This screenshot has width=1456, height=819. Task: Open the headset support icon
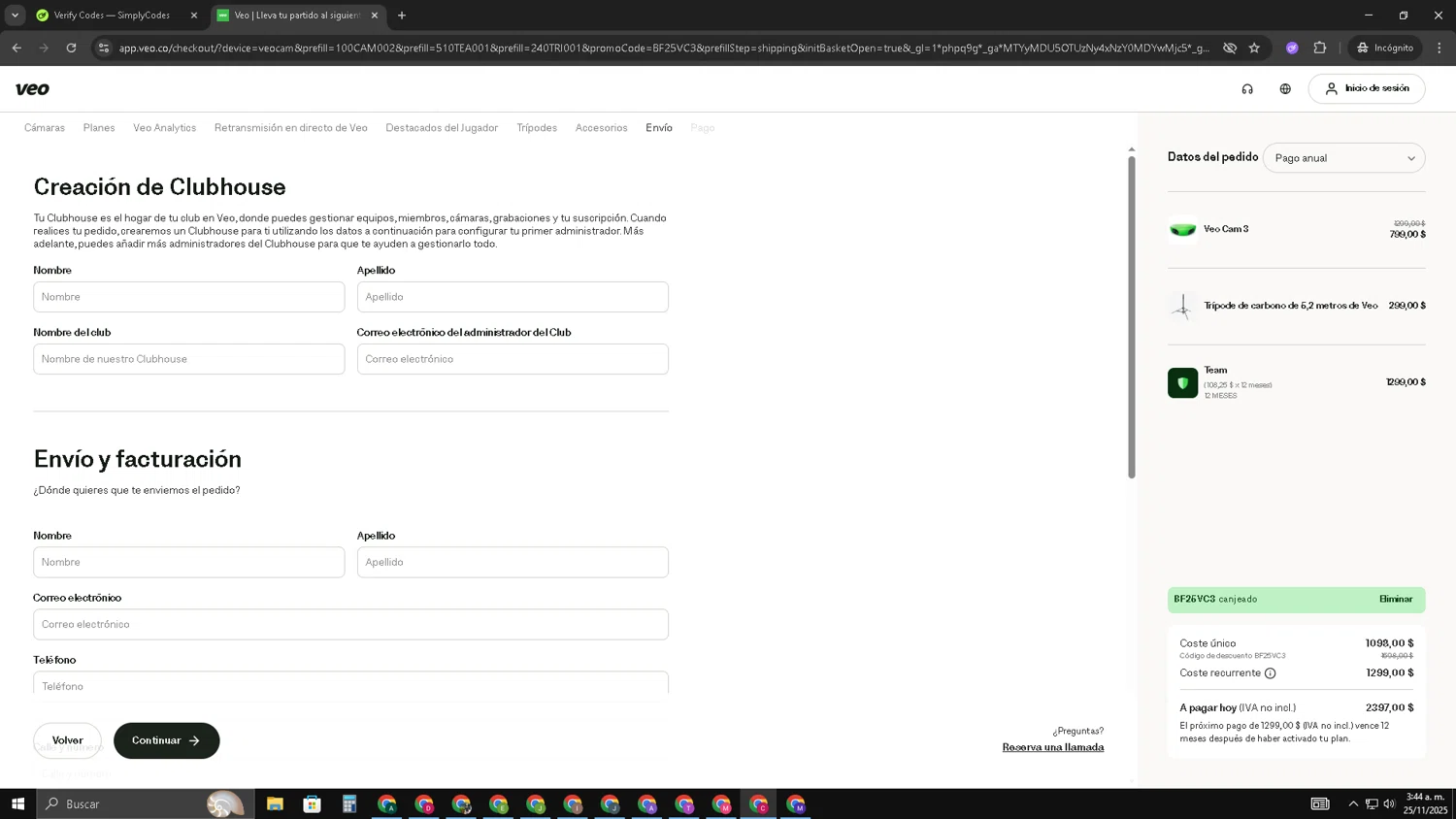[x=1247, y=89]
